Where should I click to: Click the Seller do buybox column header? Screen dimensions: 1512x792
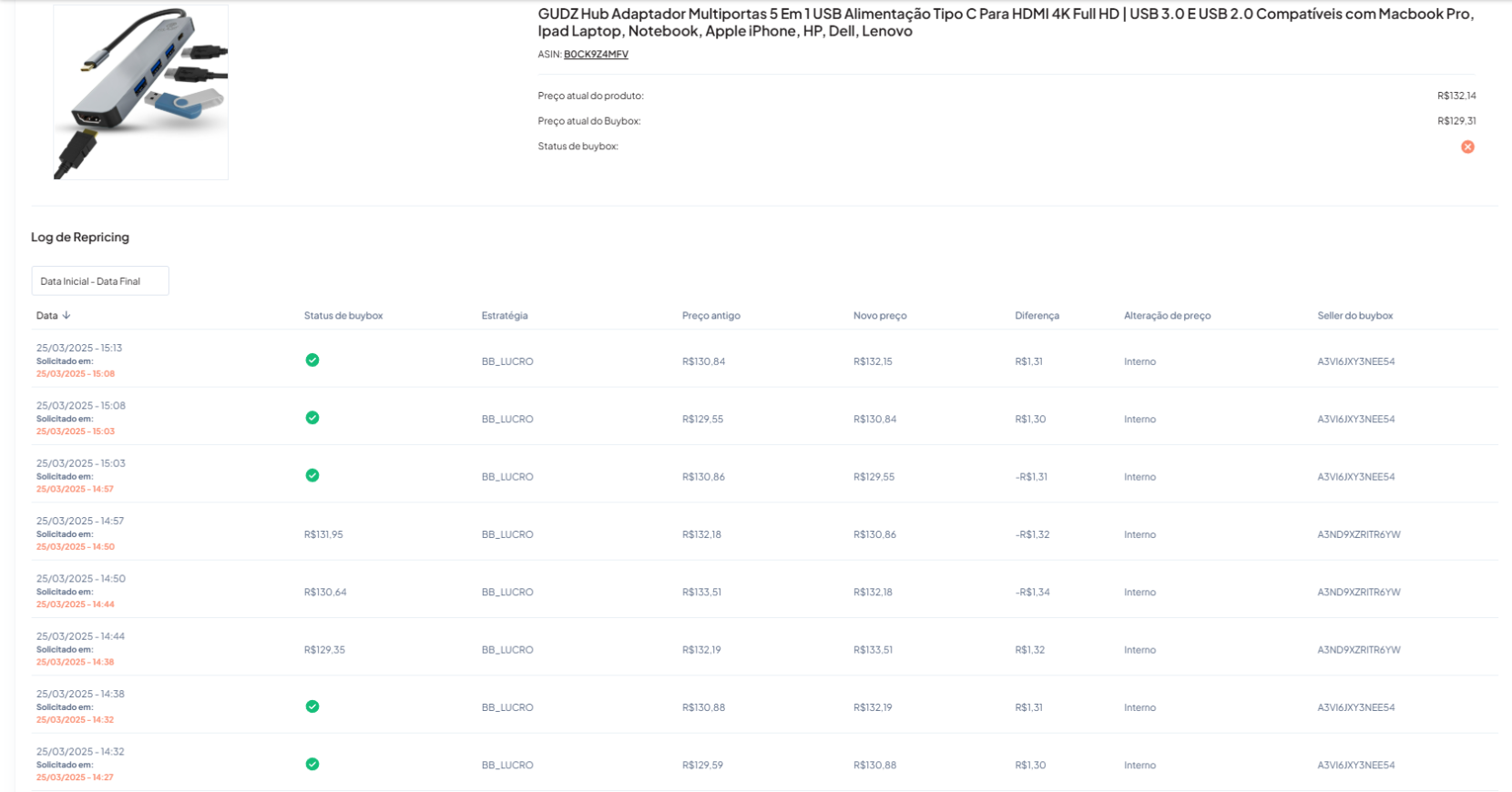point(1354,316)
